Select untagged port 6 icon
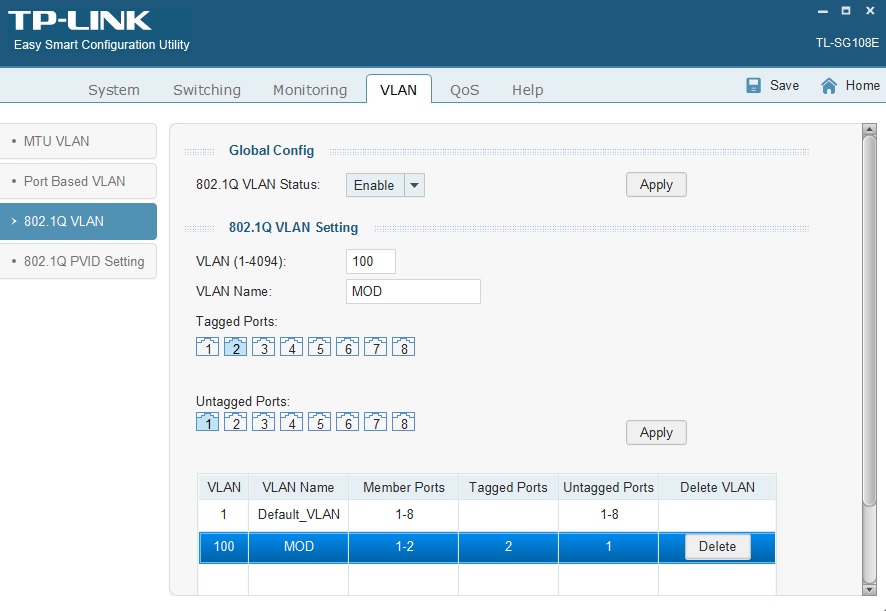The height and width of the screenshot is (611, 886). point(348,421)
